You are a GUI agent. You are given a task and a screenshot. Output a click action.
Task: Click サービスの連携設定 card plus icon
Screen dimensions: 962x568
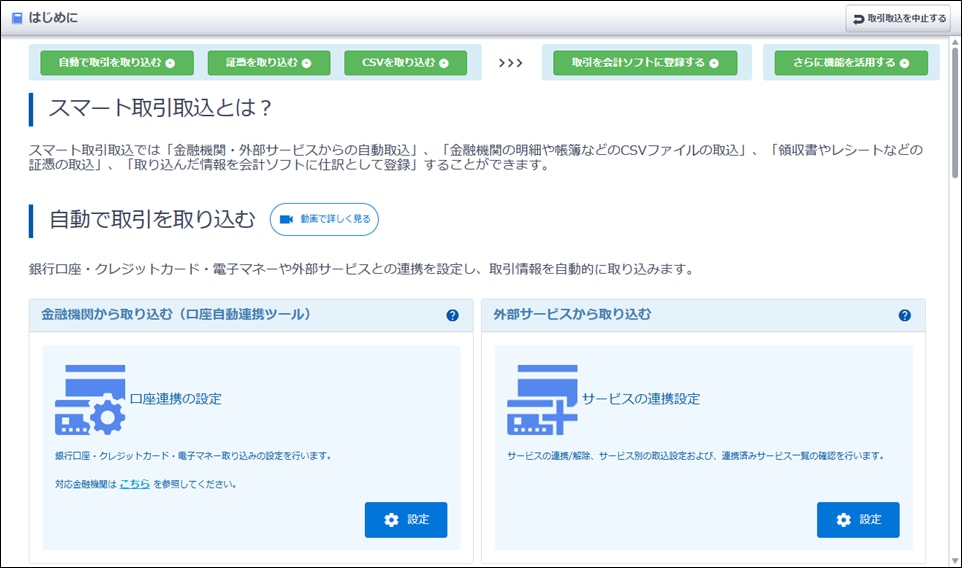click(542, 399)
